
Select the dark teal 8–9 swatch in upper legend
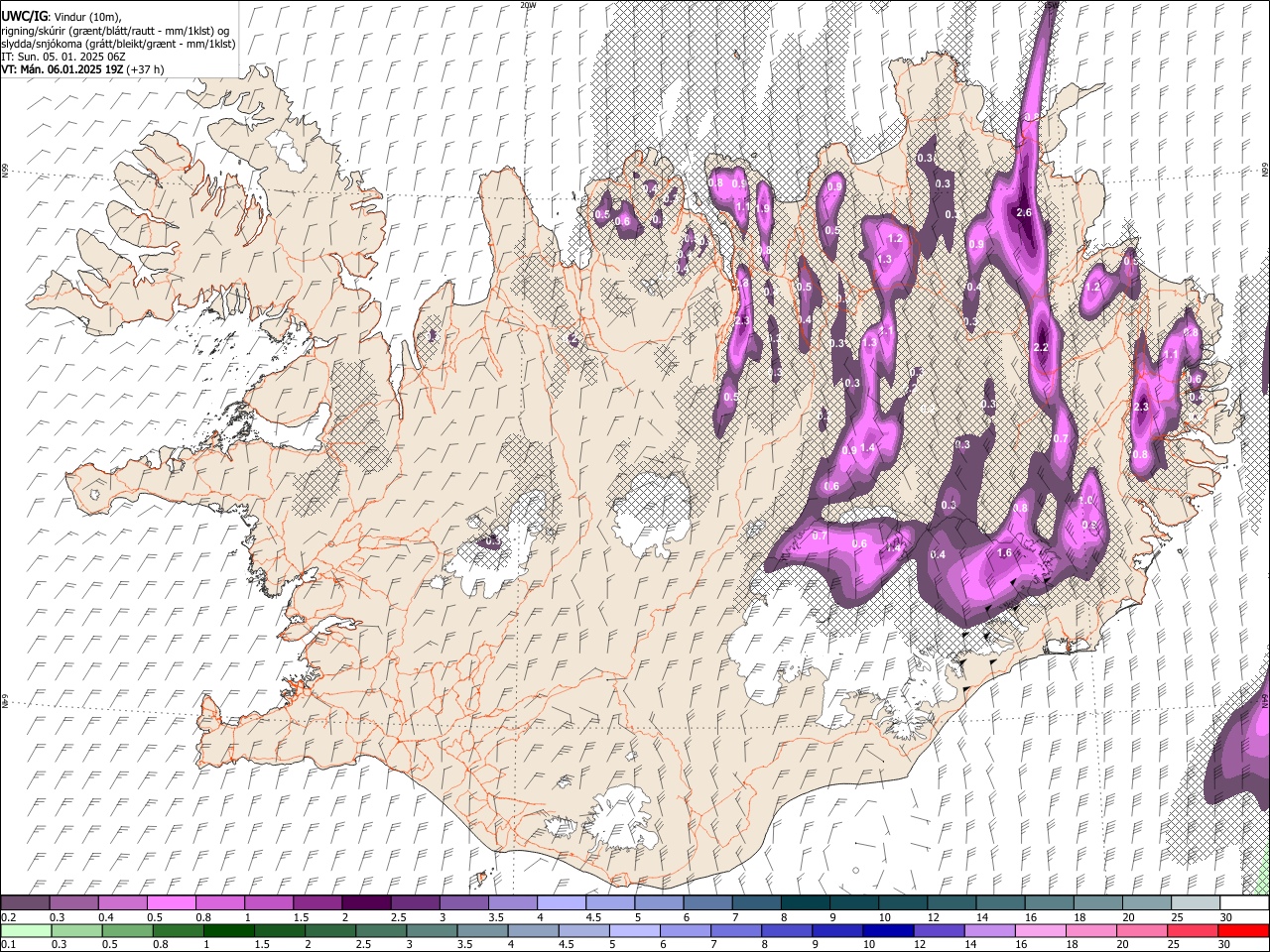804,903
